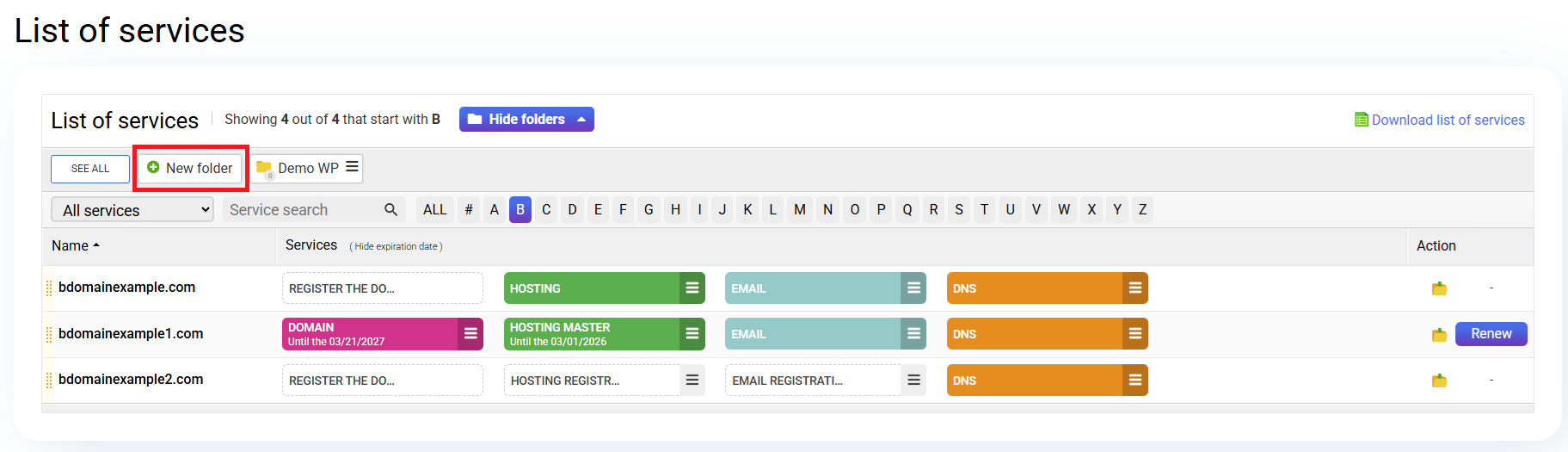1568x452 pixels.
Task: Toggle Hide folders button
Action: tap(526, 120)
